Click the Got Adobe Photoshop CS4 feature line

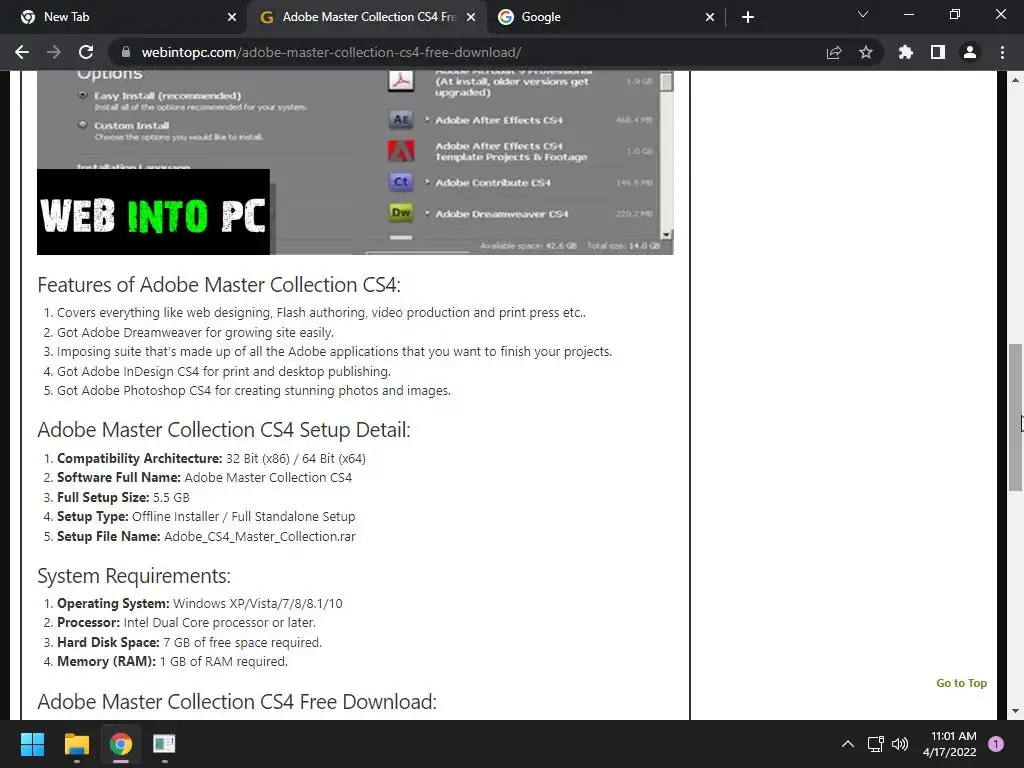click(x=254, y=391)
